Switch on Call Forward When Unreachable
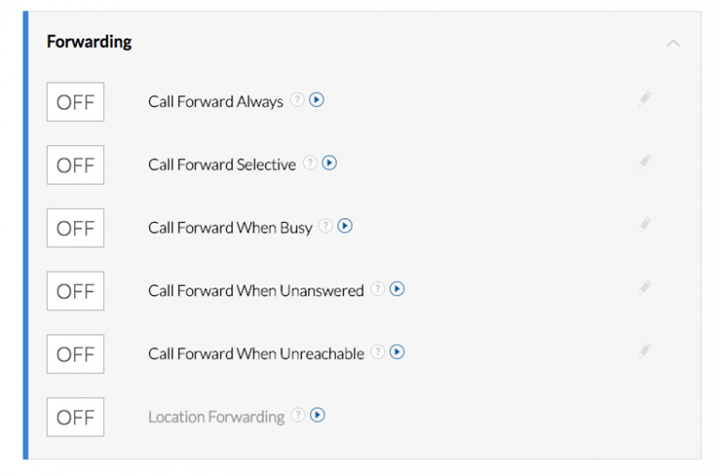Screen dimensions: 720x476 pyautogui.click(x=75, y=354)
